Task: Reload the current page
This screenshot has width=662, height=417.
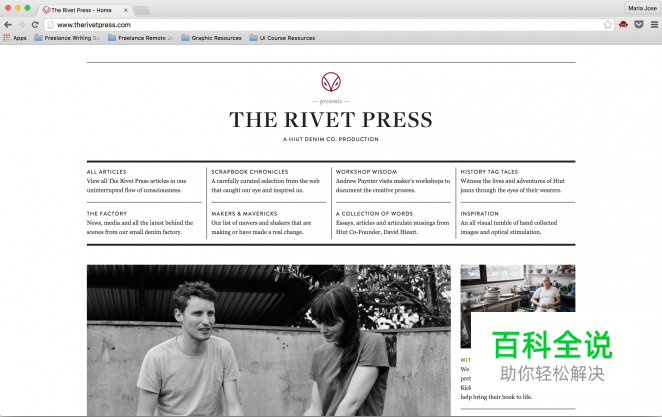Action: pyautogui.click(x=35, y=24)
